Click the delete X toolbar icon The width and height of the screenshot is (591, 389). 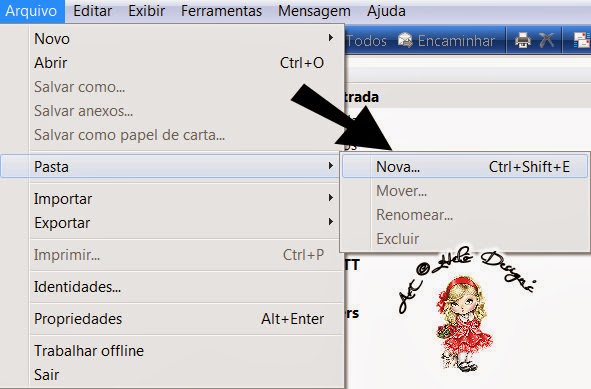(546, 40)
